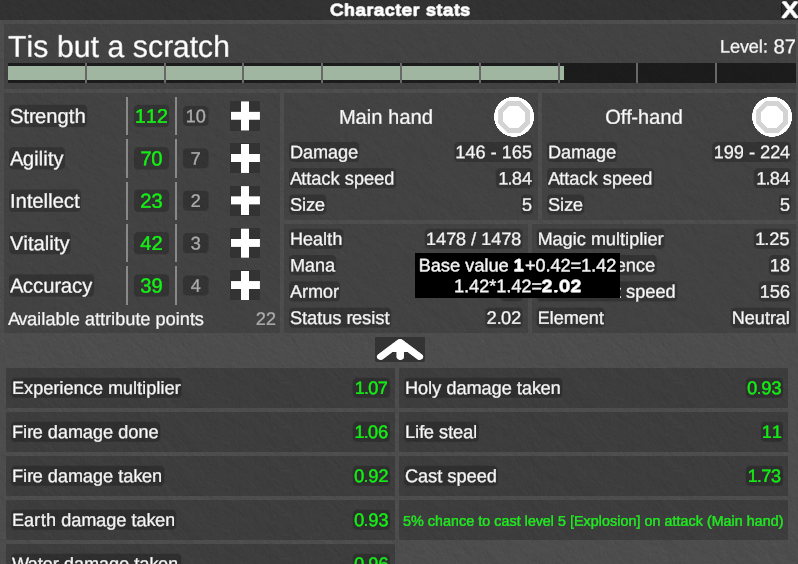
Task: Add a point to Agility
Action: coord(245,158)
